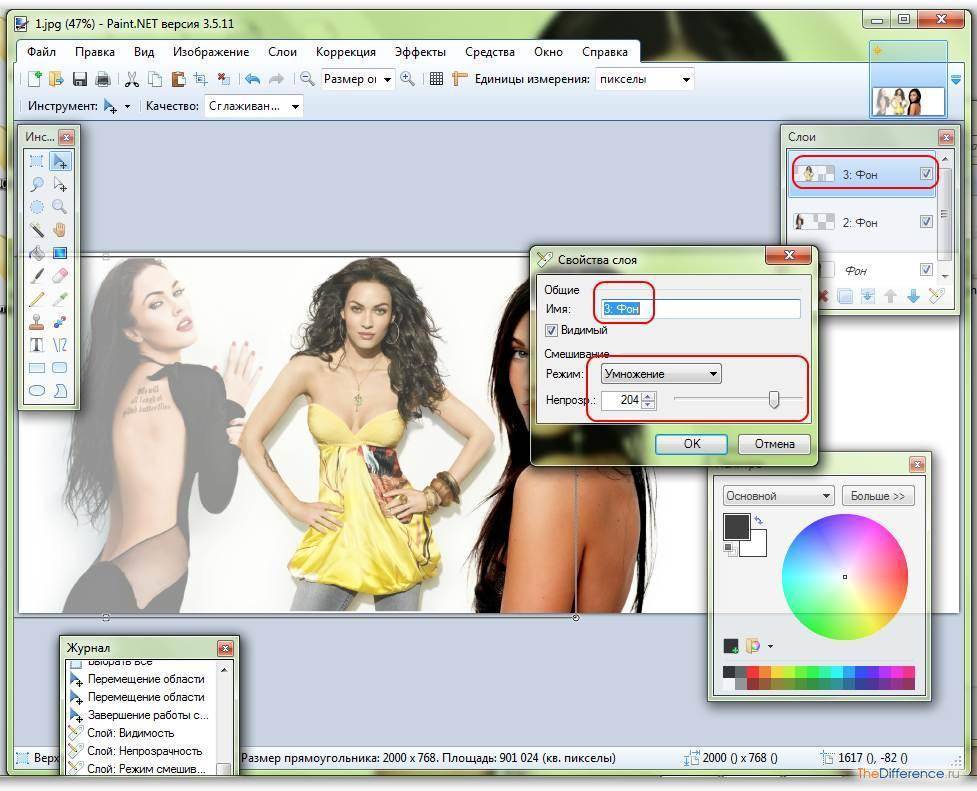This screenshot has height=791, width=977.
Task: Hide layer 2: Фон via checkbox
Action: point(926,222)
